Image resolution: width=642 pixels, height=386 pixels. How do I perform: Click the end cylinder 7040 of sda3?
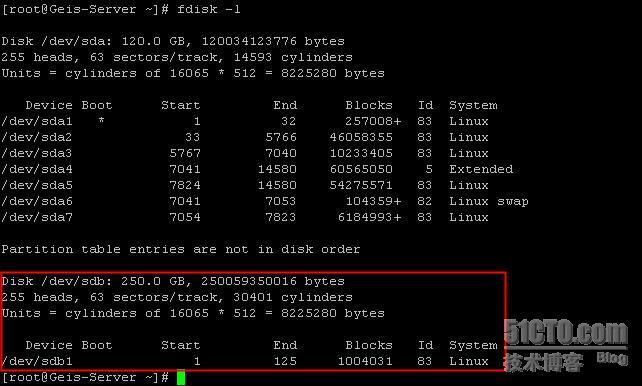click(x=281, y=153)
